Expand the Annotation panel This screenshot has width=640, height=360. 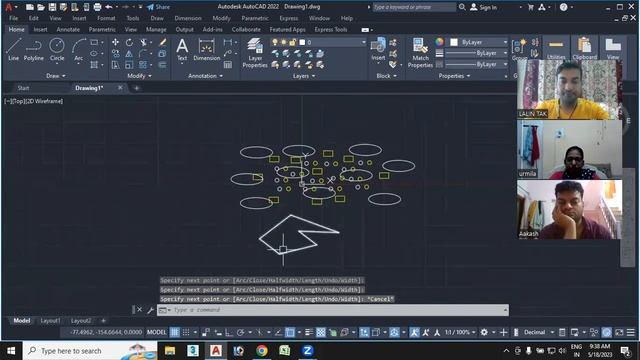pos(205,76)
